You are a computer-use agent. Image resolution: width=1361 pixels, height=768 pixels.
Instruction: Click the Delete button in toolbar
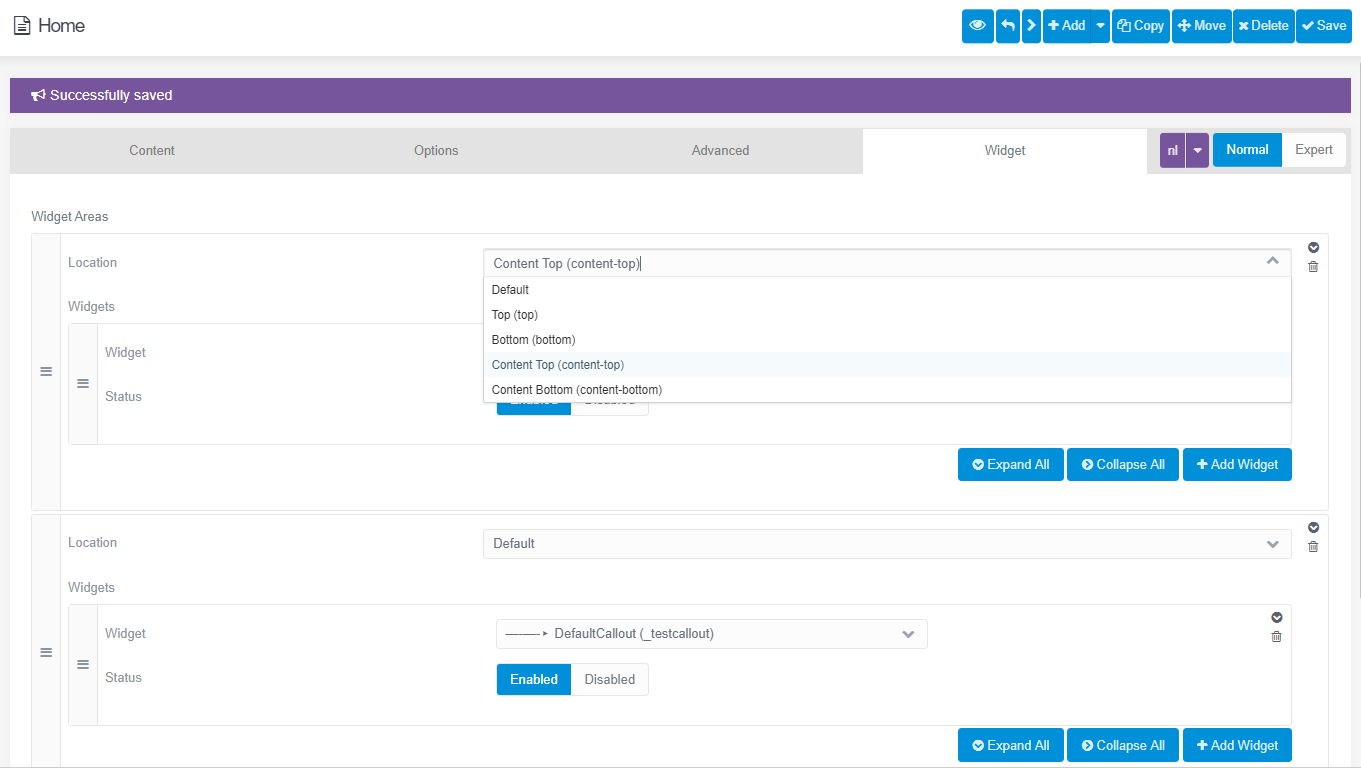click(1264, 26)
